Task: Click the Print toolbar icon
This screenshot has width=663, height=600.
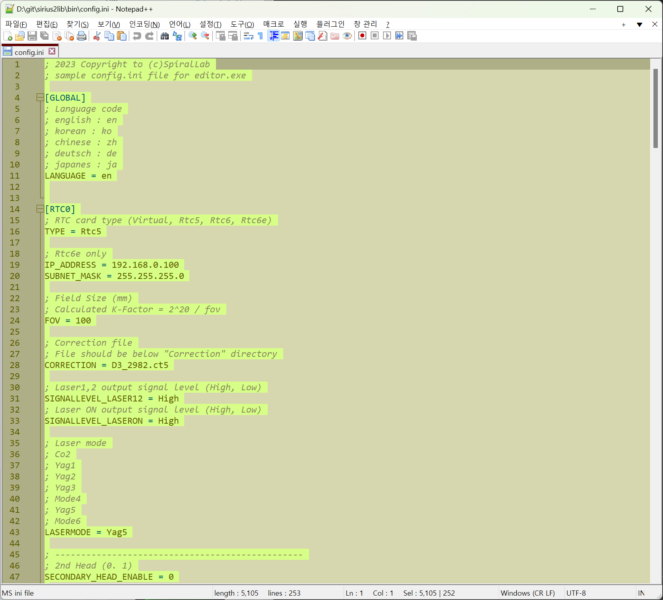Action: 83,36
